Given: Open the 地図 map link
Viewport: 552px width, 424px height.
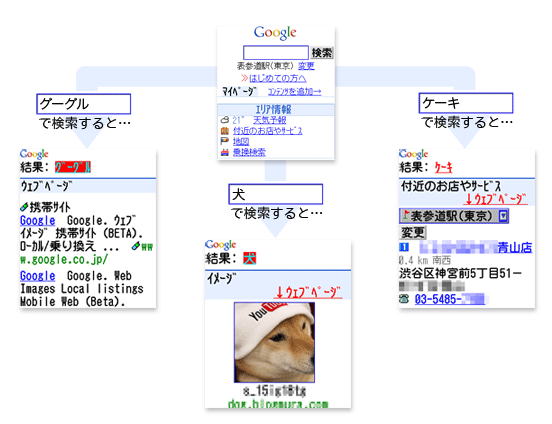Looking at the screenshot, I should [241, 142].
